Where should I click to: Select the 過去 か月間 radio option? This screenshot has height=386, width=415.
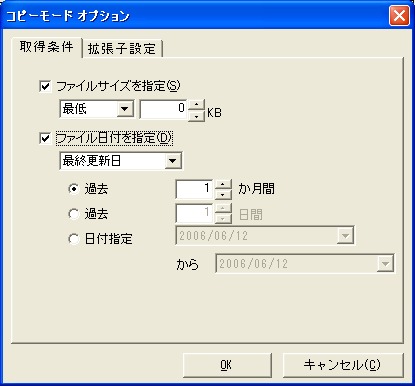coord(74,189)
